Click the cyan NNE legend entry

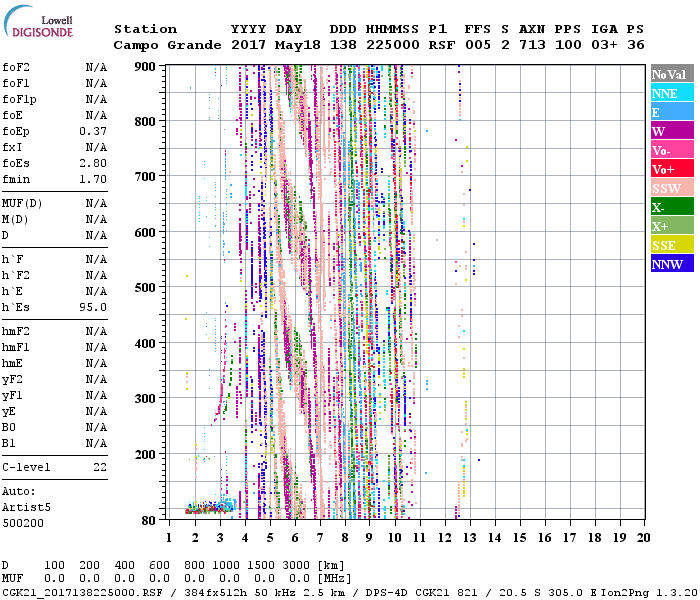(671, 93)
